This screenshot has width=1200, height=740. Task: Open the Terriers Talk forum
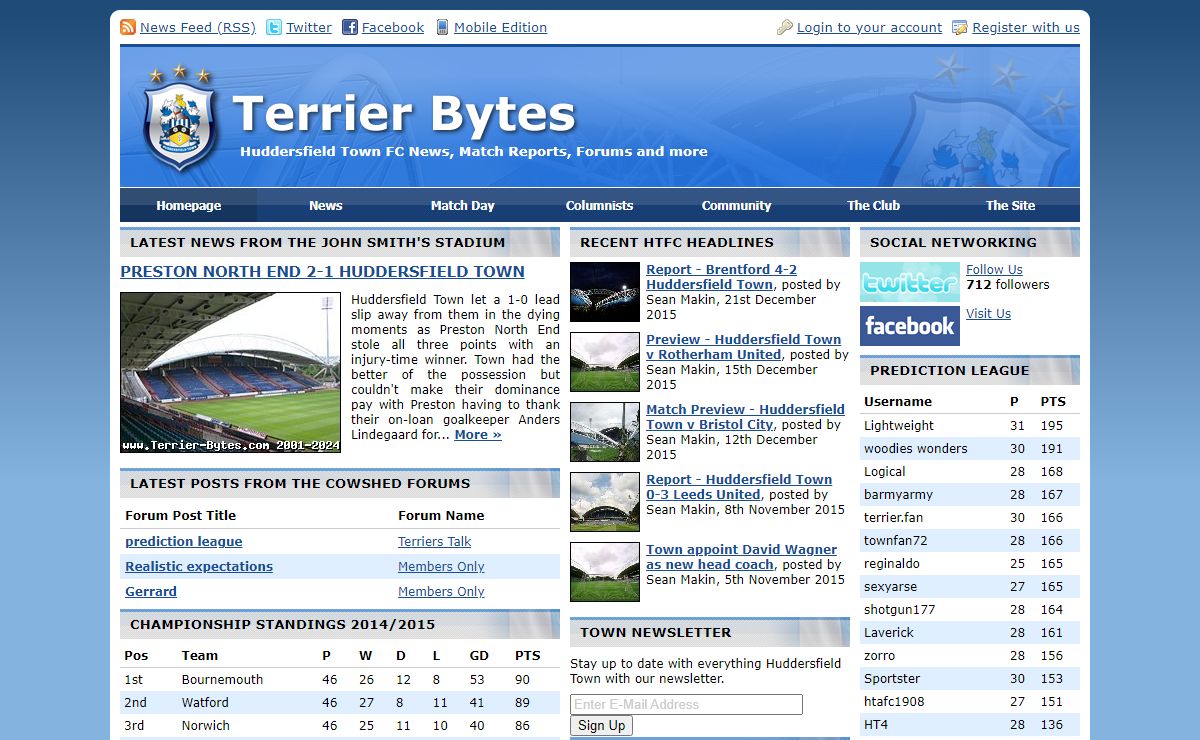434,541
